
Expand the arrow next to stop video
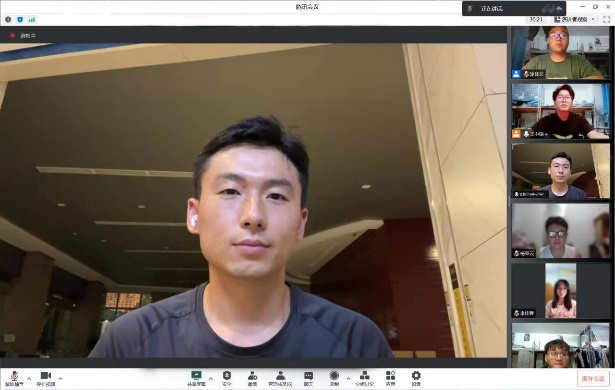coord(60,379)
